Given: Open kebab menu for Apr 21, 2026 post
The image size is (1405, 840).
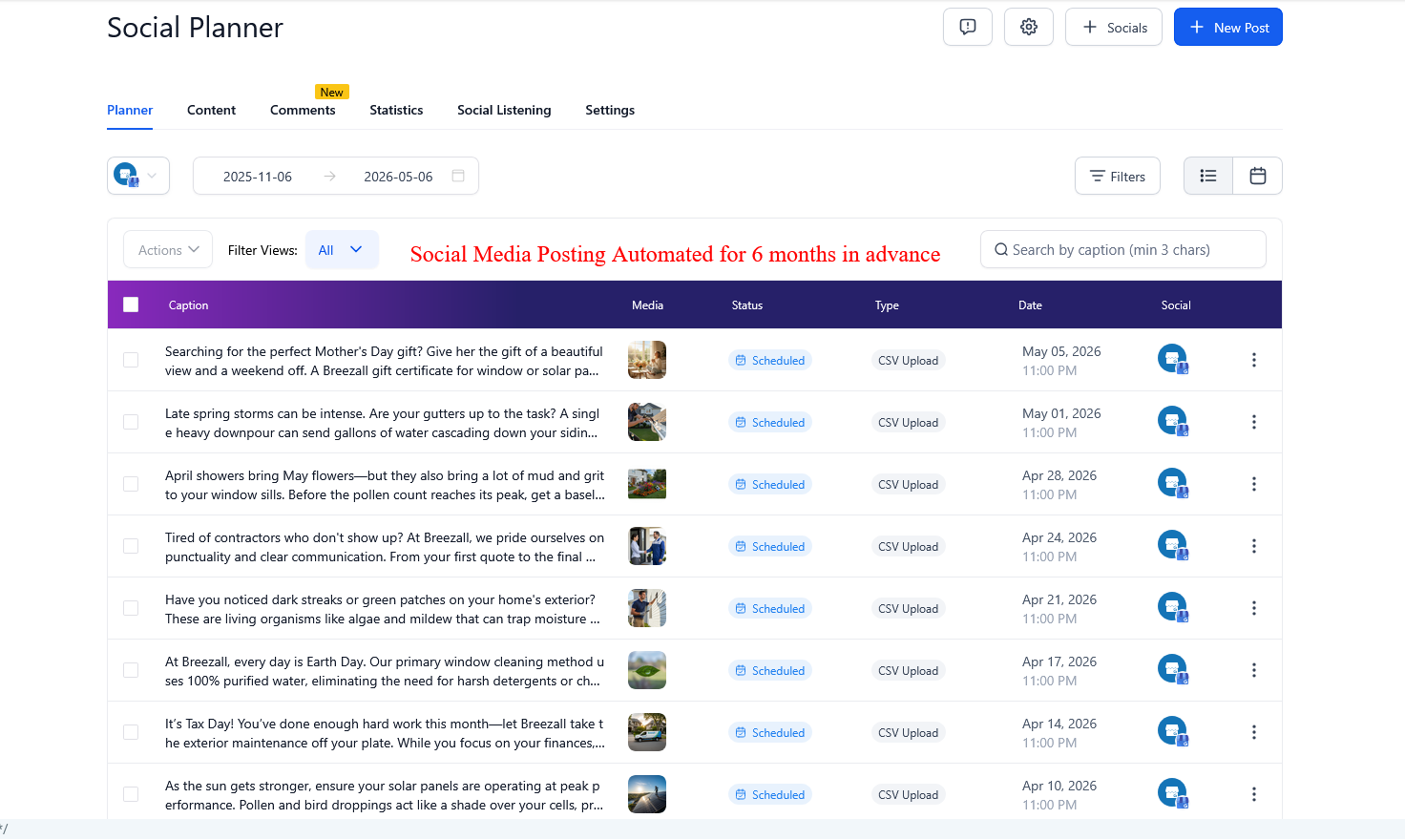Looking at the screenshot, I should 1254,608.
